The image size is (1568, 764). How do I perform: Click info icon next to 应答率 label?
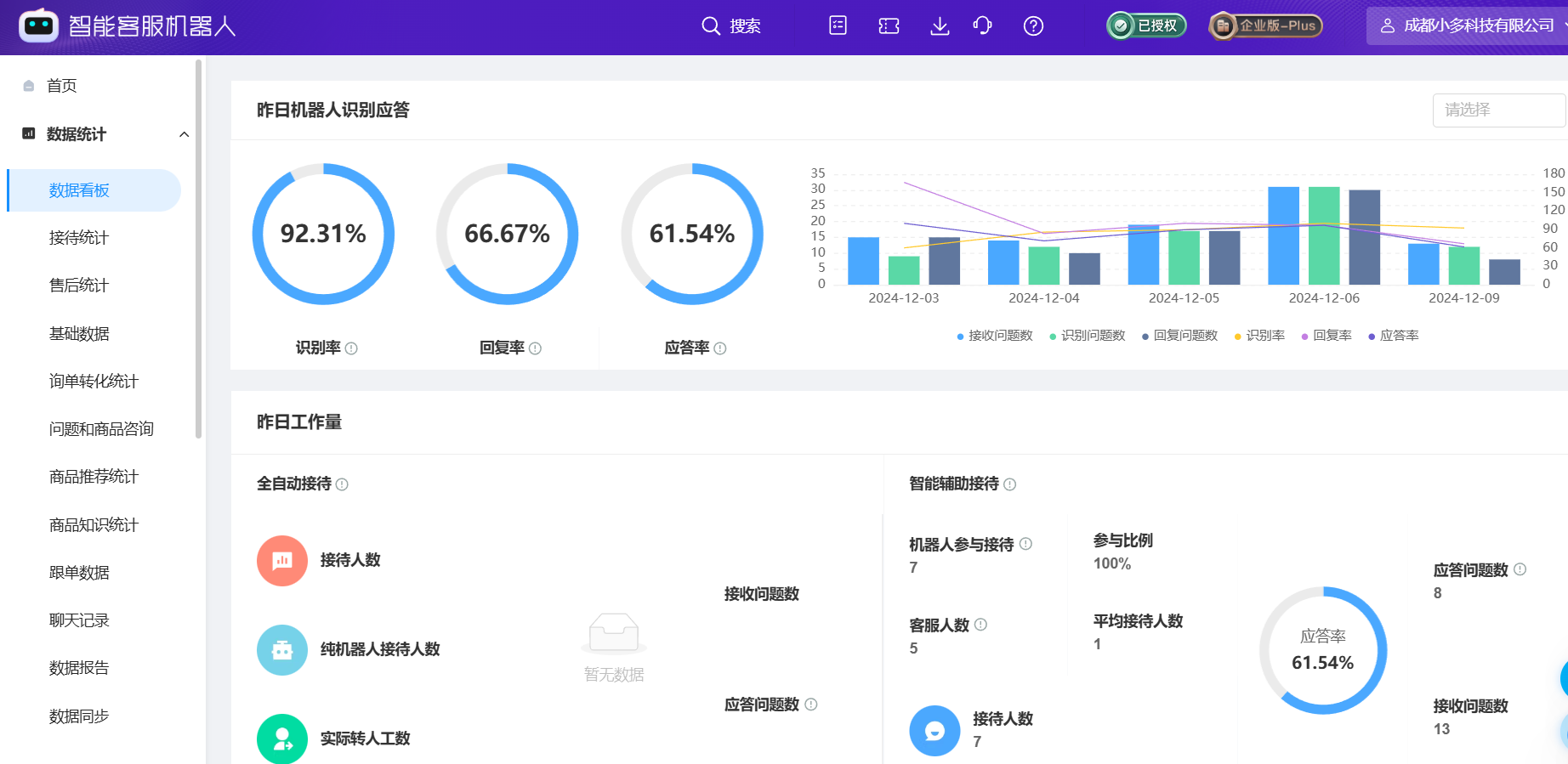pos(720,348)
